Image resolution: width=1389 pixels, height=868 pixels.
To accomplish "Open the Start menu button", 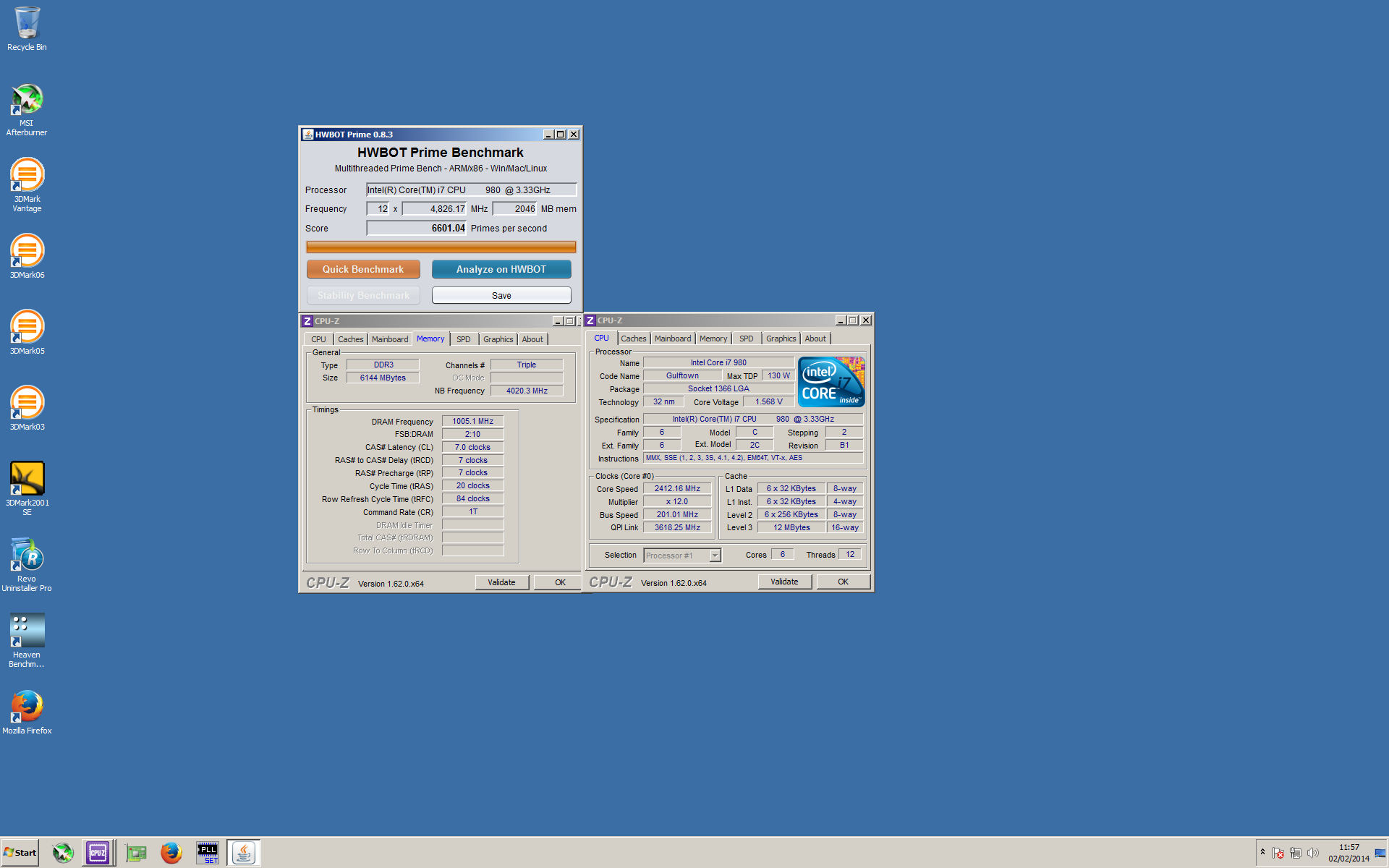I will point(20,853).
